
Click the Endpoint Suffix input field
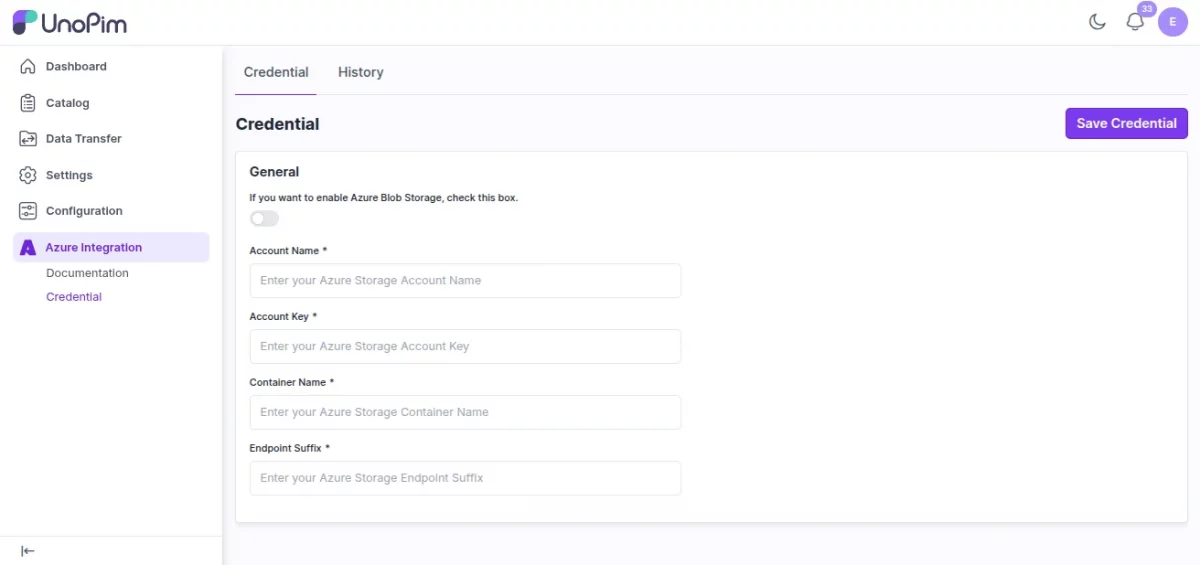click(x=465, y=478)
